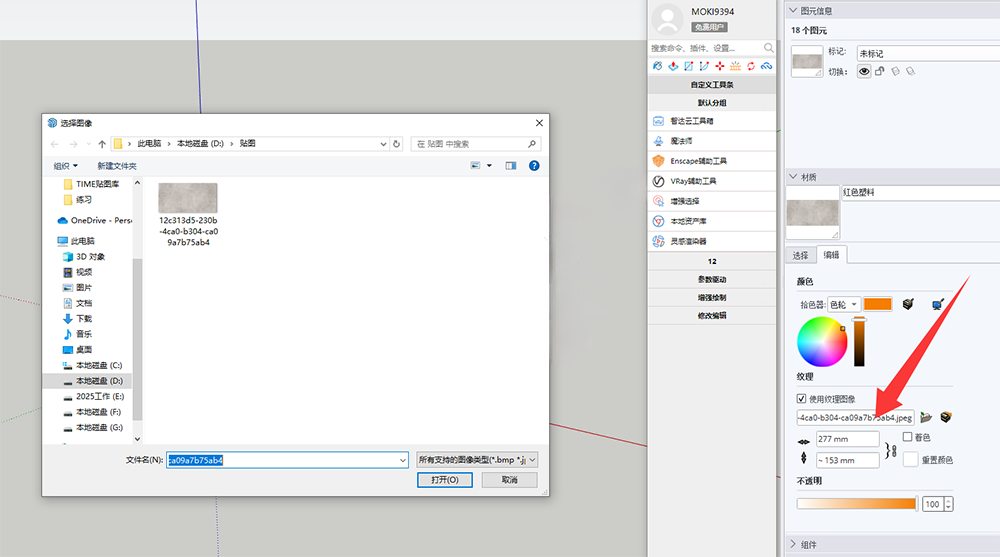Switch to the 选择 materials tab
The image size is (1000, 557).
pyautogui.click(x=800, y=255)
